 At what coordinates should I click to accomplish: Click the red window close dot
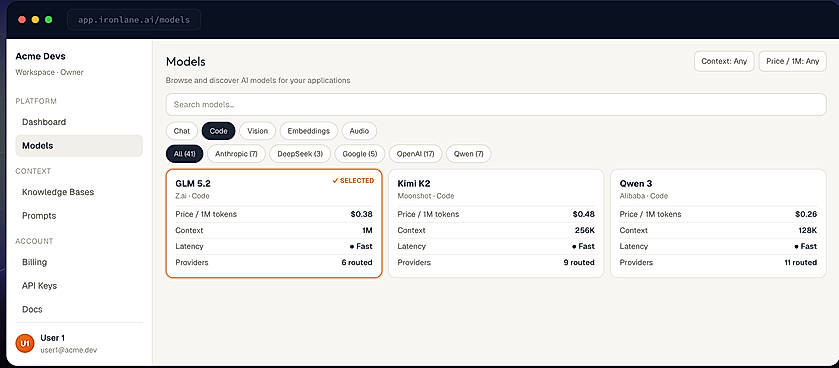tap(22, 20)
